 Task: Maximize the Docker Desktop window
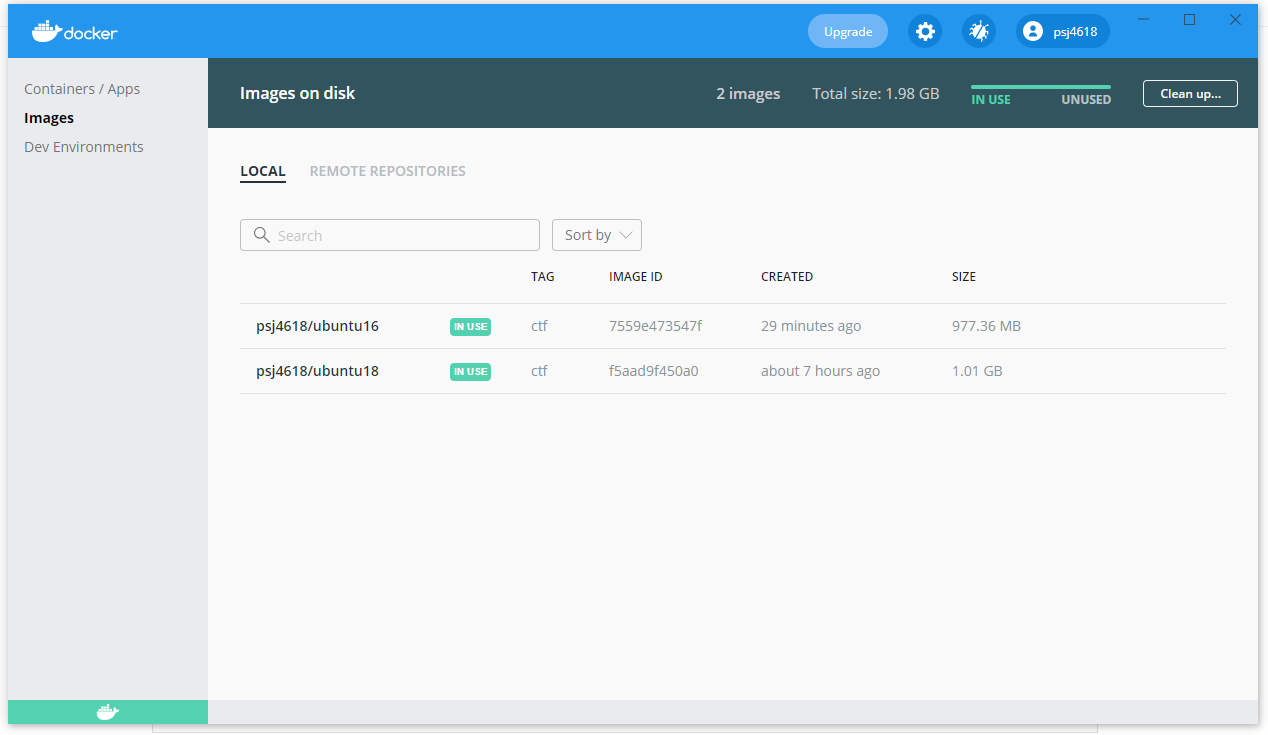1190,19
